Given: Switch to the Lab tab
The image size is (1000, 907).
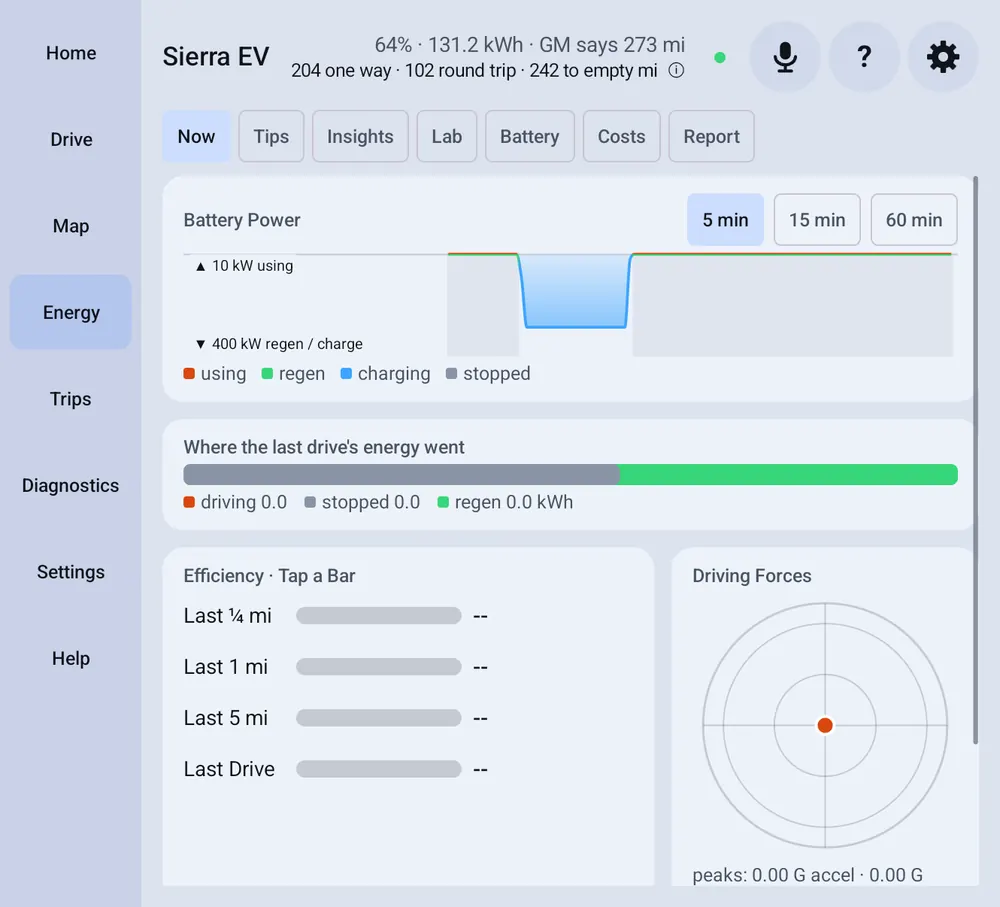Looking at the screenshot, I should [446, 136].
